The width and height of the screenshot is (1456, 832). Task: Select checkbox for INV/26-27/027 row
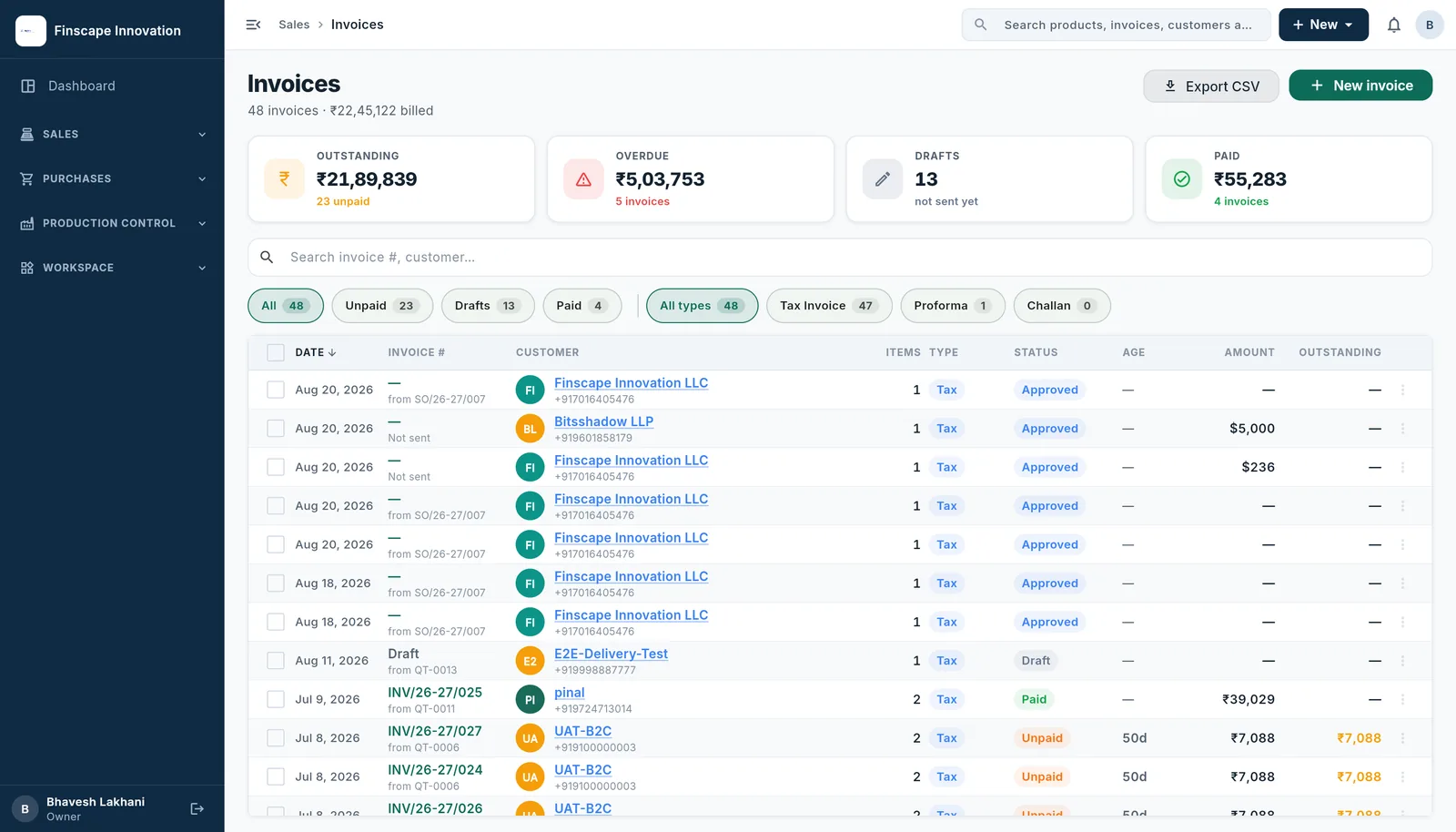point(276,738)
